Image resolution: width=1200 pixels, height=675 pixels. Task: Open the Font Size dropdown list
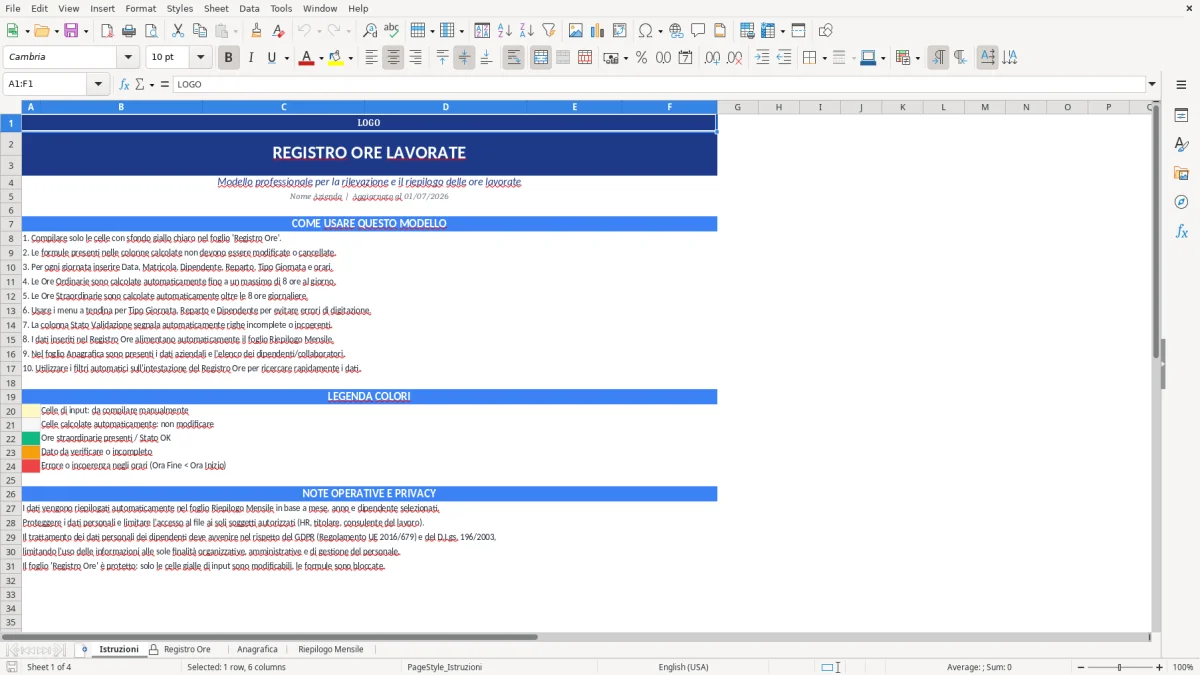pyautogui.click(x=200, y=57)
